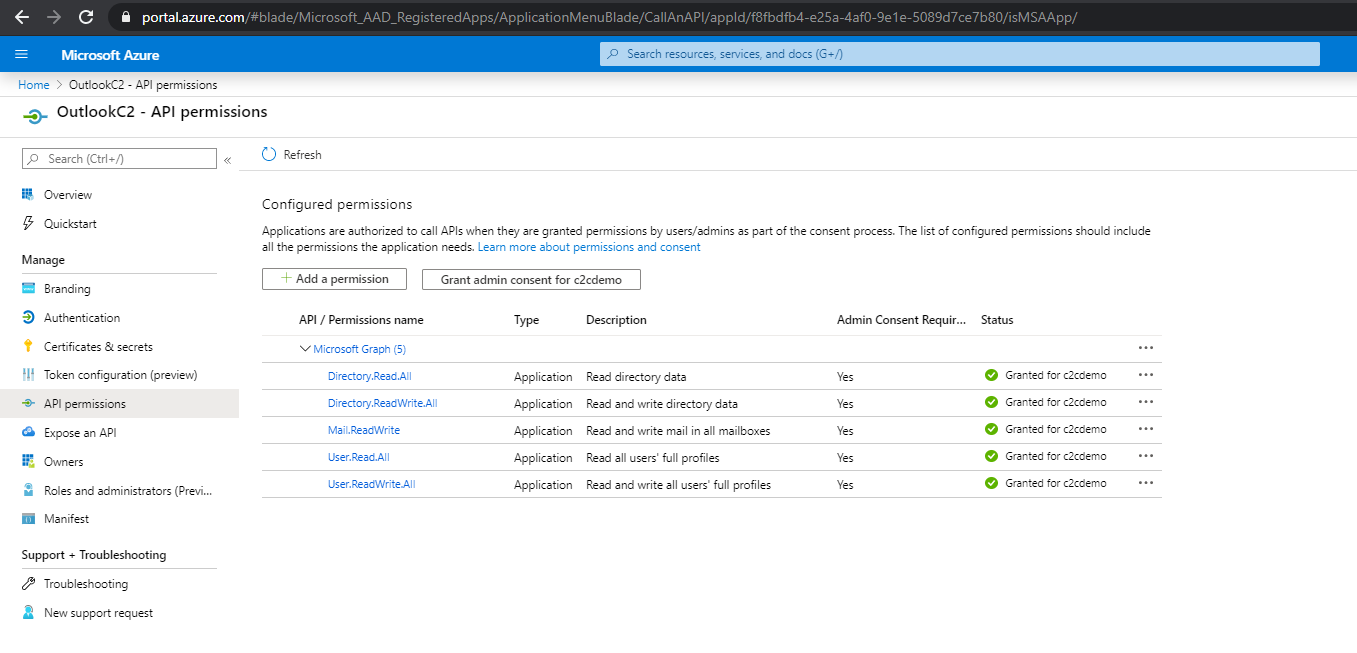Collapse the sidebar with the double chevron
1357x653 pixels.
coord(227,160)
